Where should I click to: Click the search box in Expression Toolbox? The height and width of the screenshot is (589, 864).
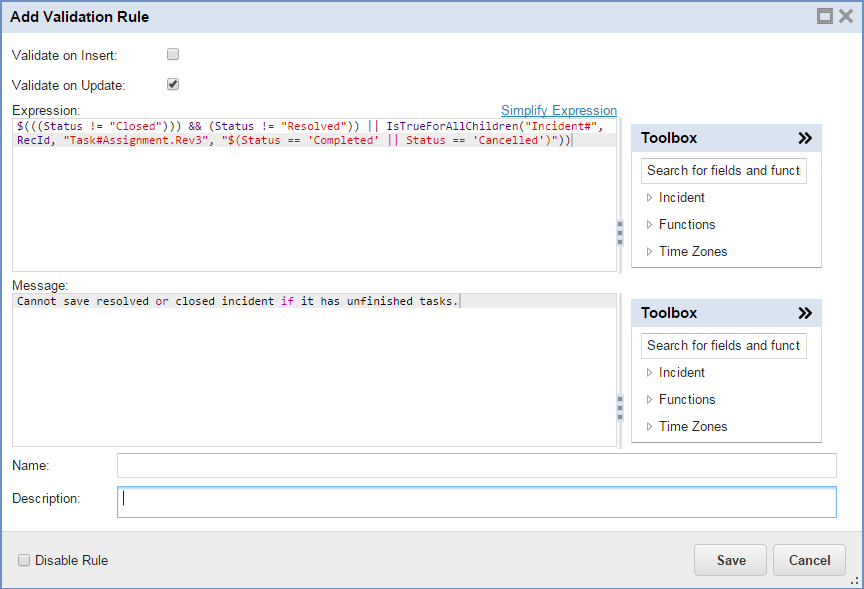pos(723,171)
